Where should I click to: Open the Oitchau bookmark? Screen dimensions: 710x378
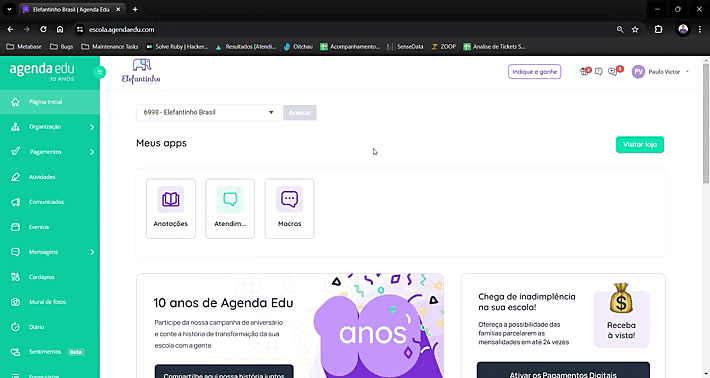(298, 47)
